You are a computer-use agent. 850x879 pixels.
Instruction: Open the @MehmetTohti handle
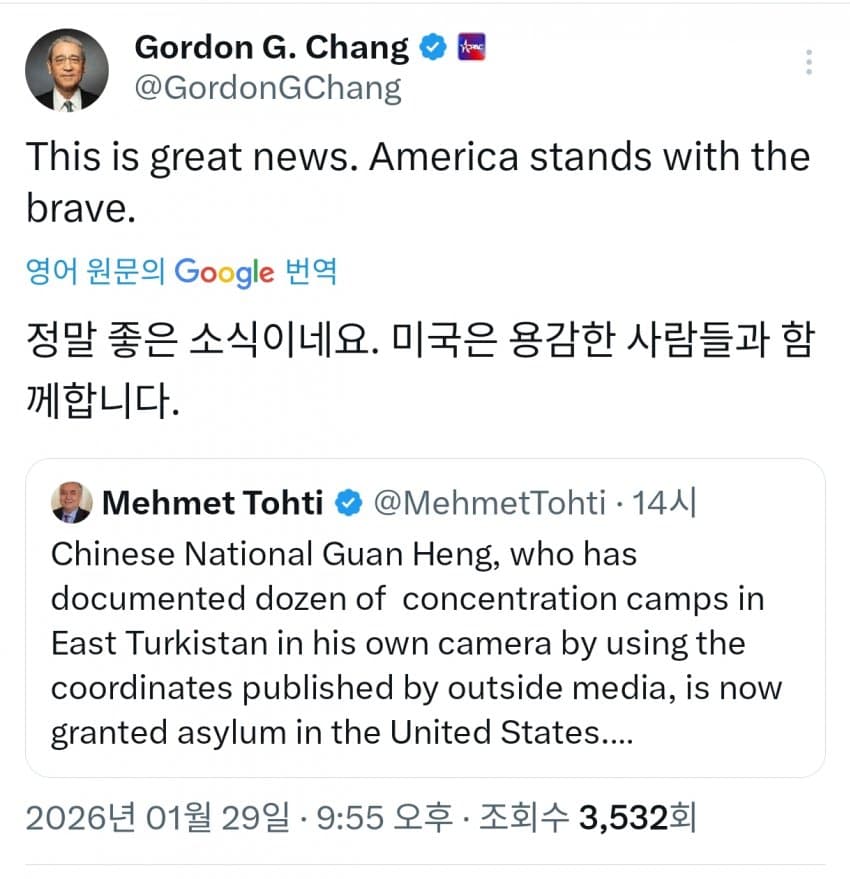tap(489, 503)
